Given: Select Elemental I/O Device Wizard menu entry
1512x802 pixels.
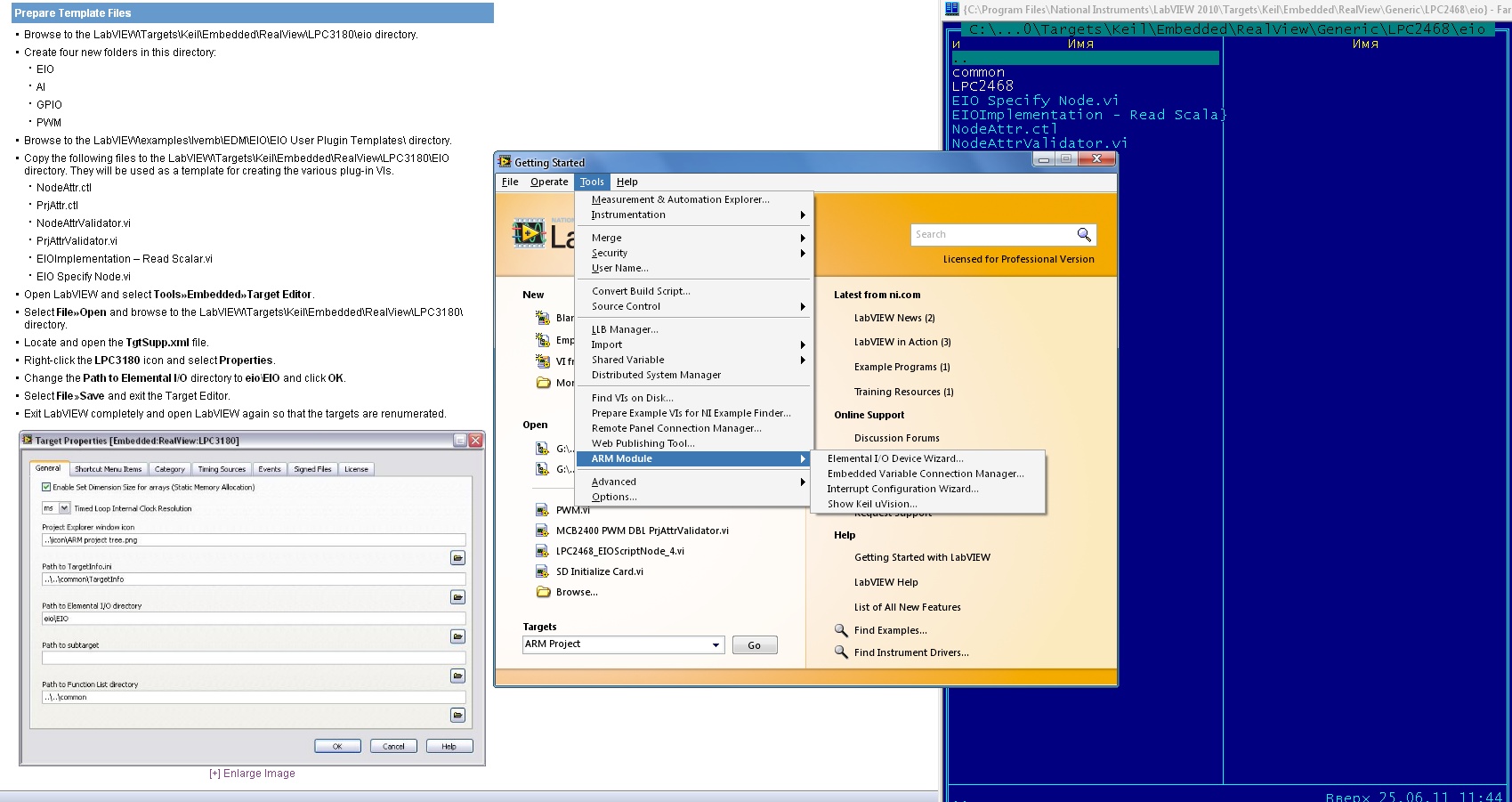Looking at the screenshot, I should (894, 458).
